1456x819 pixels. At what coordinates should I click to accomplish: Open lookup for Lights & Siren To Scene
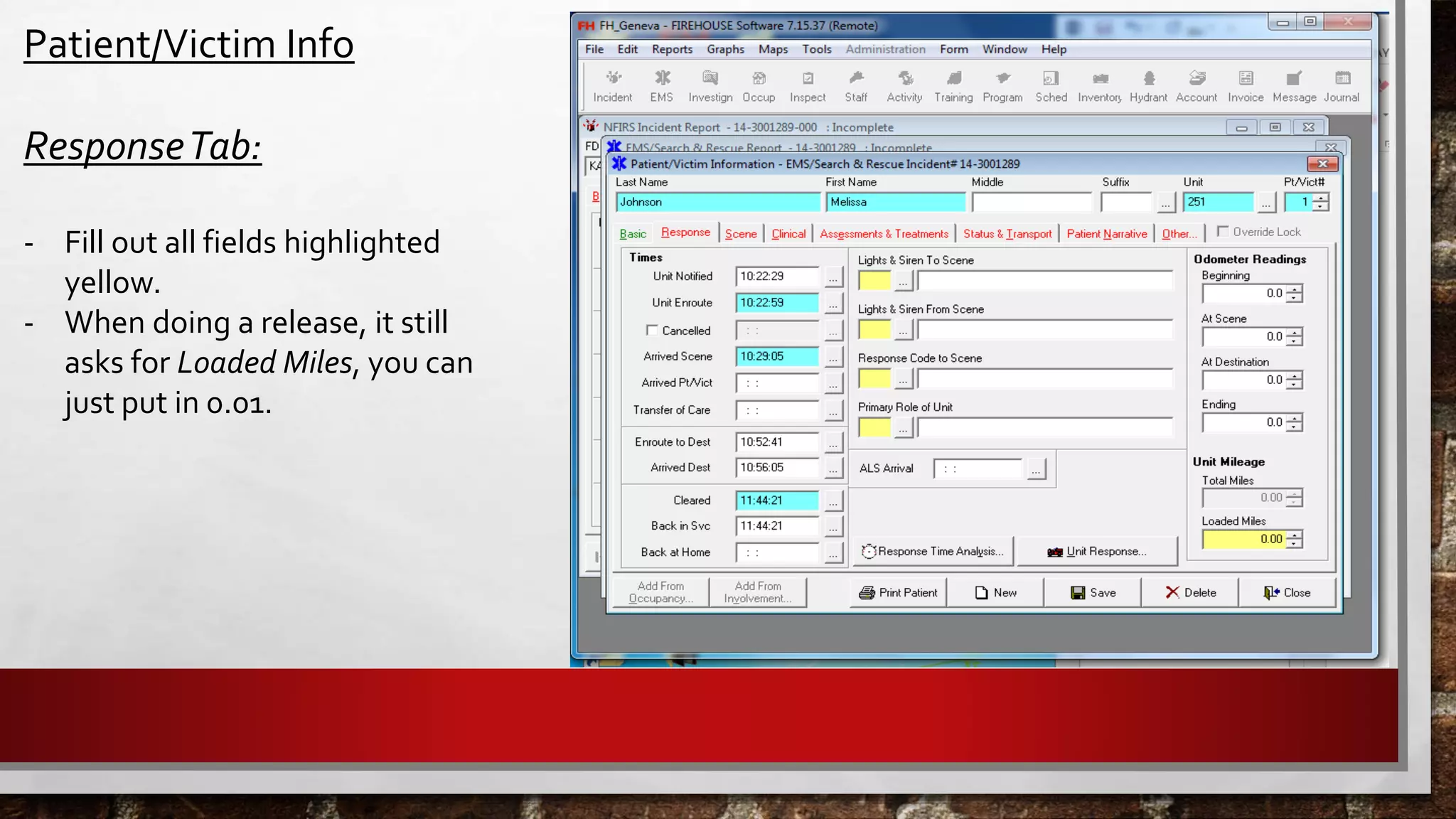tap(903, 282)
